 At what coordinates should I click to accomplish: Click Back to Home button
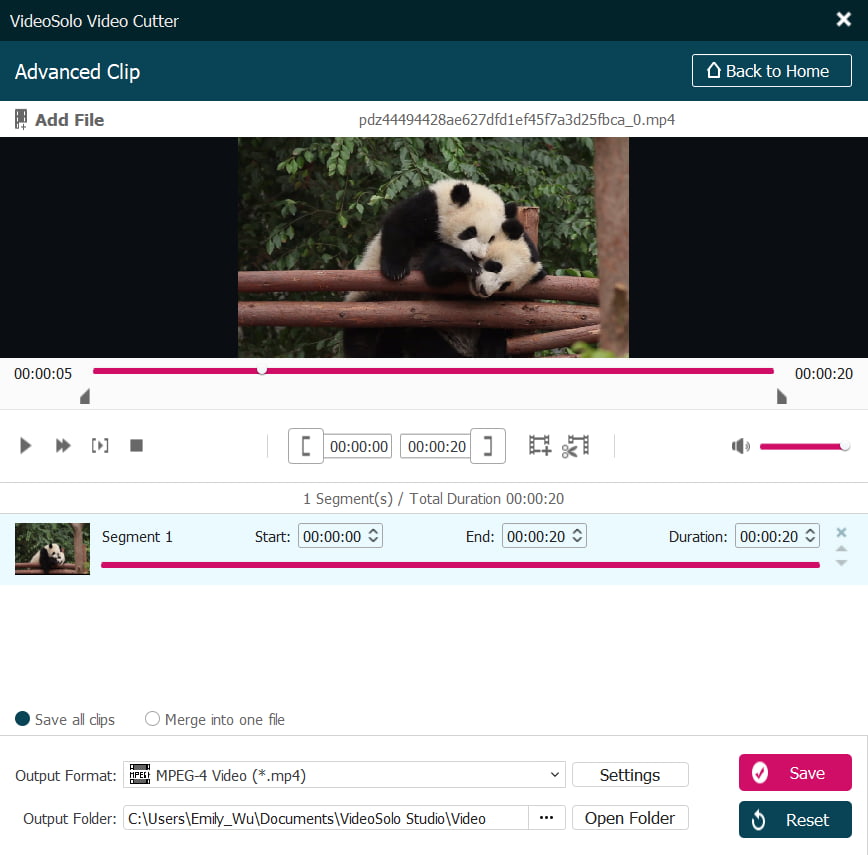771,71
